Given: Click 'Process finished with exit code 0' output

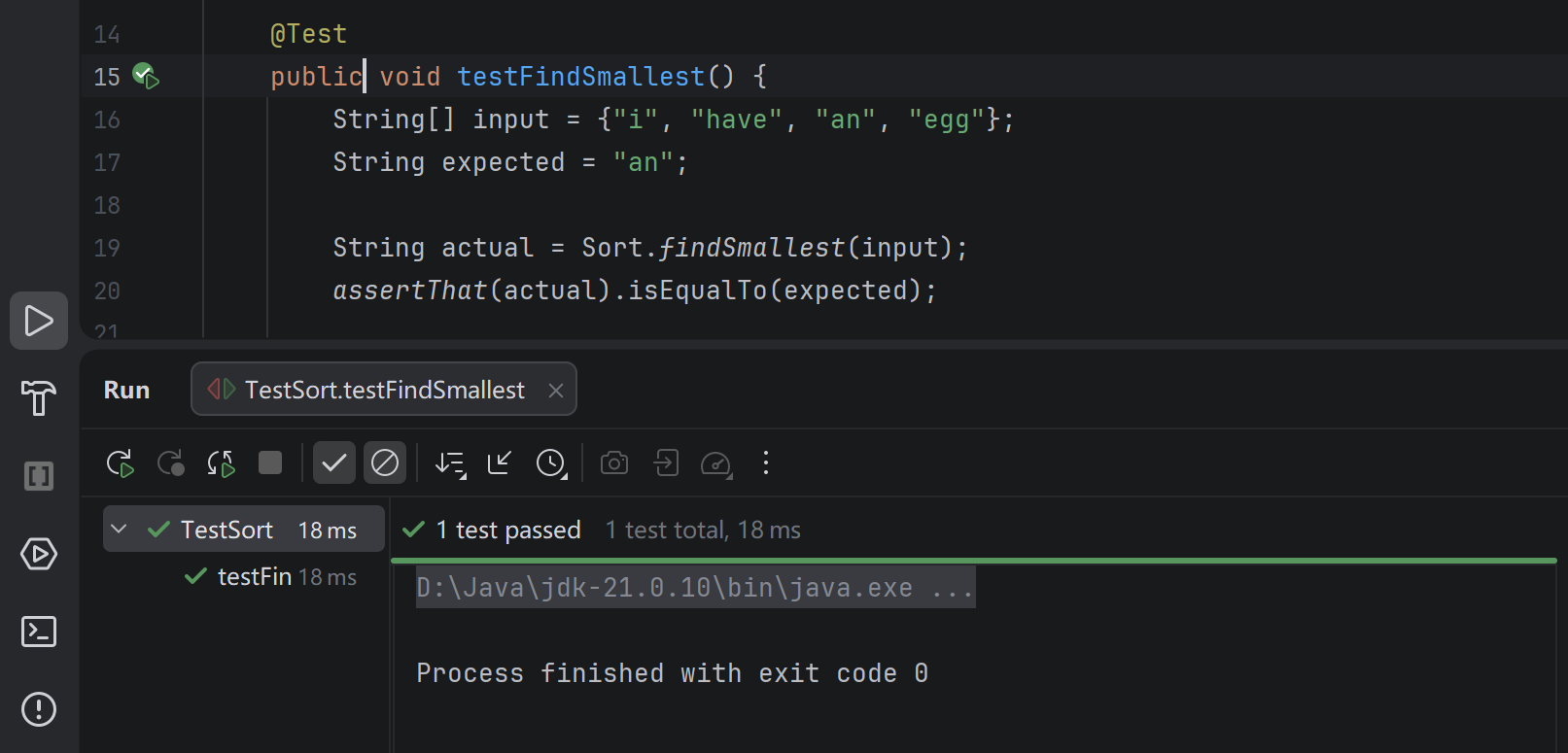Looking at the screenshot, I should (x=672, y=673).
